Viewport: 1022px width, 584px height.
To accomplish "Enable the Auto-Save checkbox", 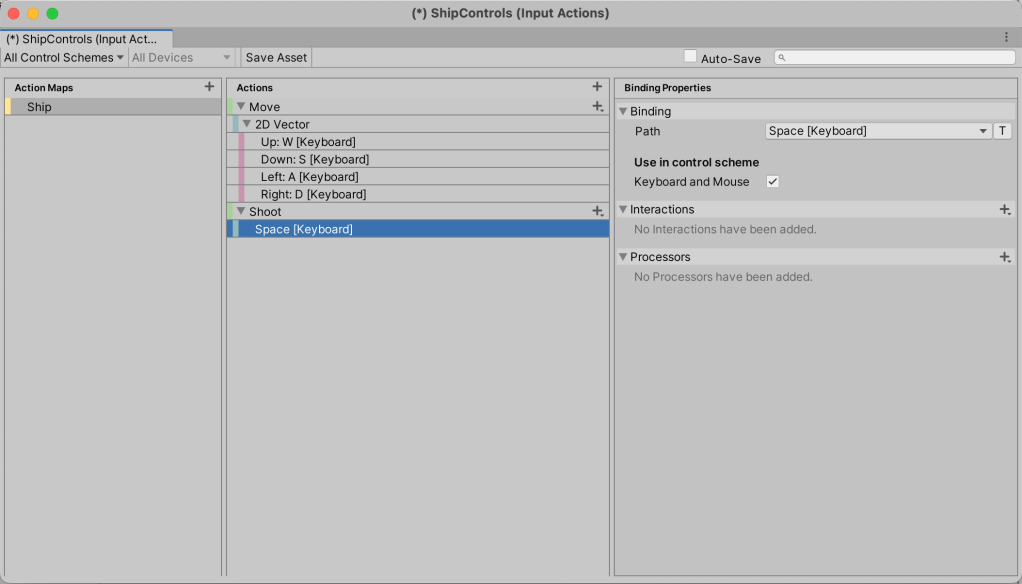I will tap(690, 57).
